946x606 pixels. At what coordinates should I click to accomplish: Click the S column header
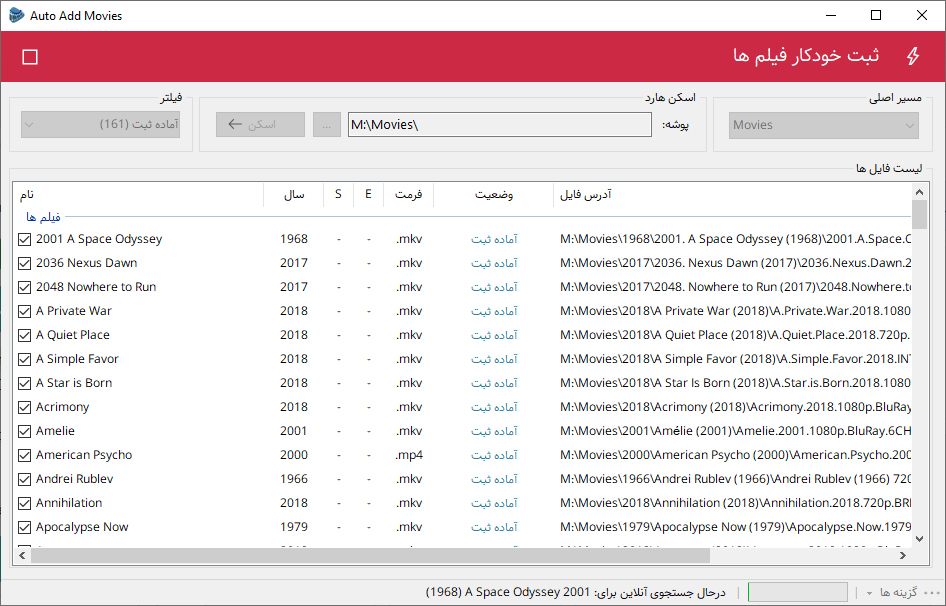(x=338, y=194)
